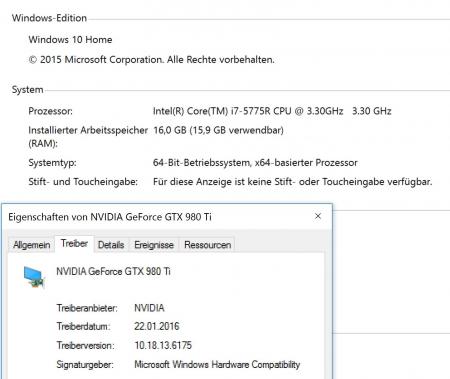Click the Treiberanbieter NVIDIA text

point(149,308)
